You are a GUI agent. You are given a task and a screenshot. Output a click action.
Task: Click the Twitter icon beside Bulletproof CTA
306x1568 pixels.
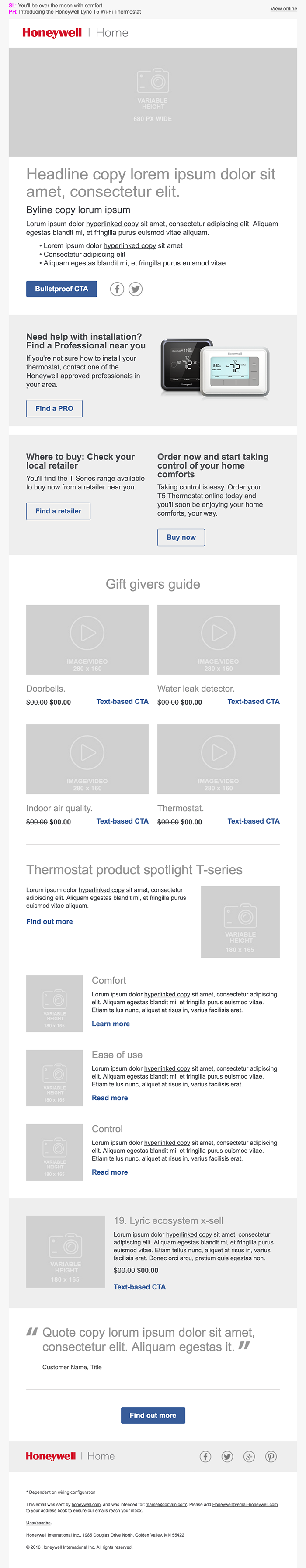coord(136,289)
